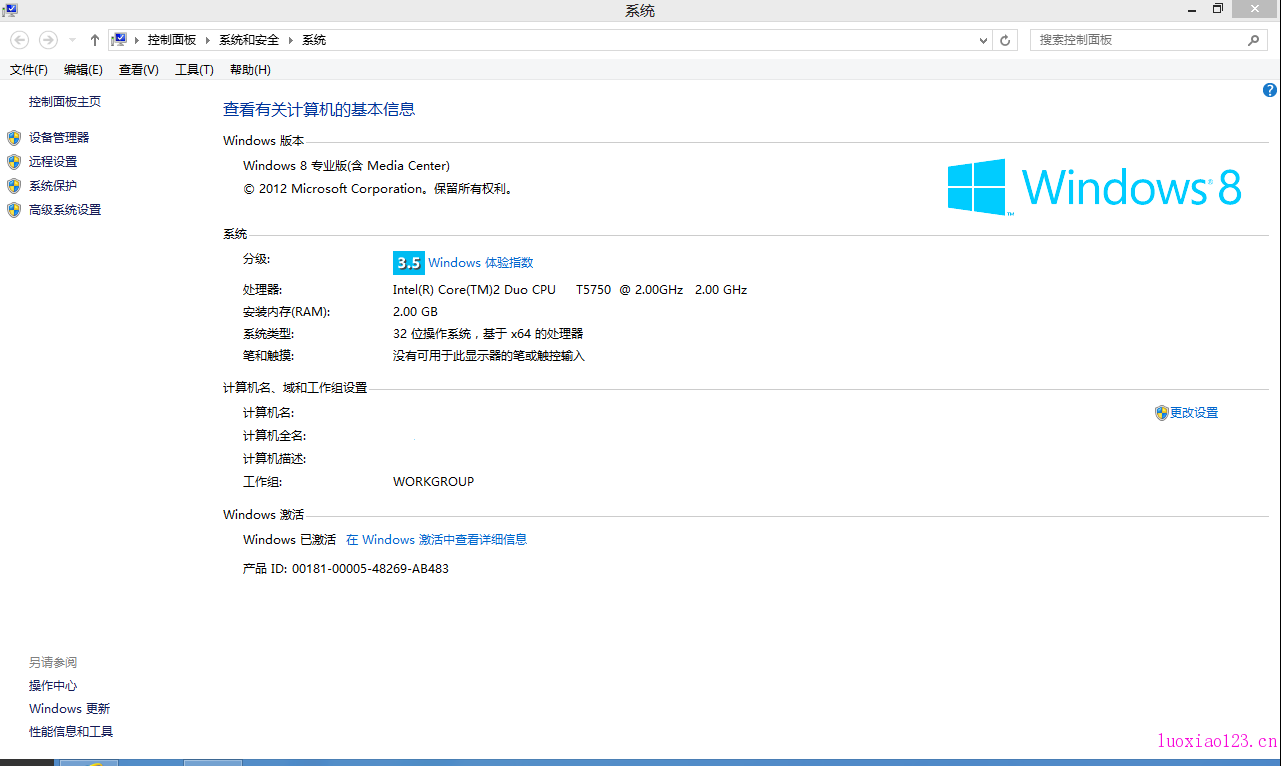Image resolution: width=1281 pixels, height=766 pixels.
Task: Click the 处理器: label
Action: (x=262, y=290)
